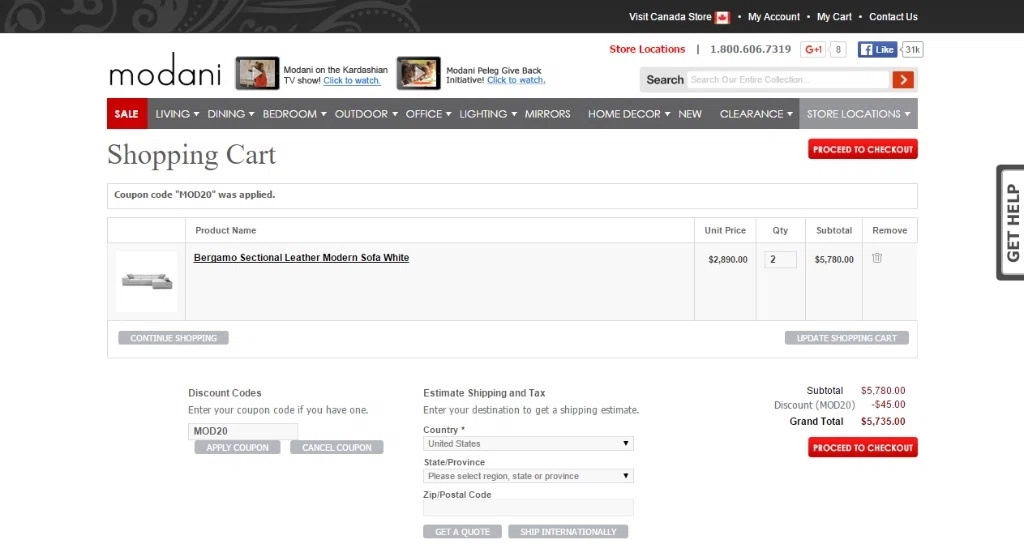Click the discount amount -$45.00

click(888, 404)
